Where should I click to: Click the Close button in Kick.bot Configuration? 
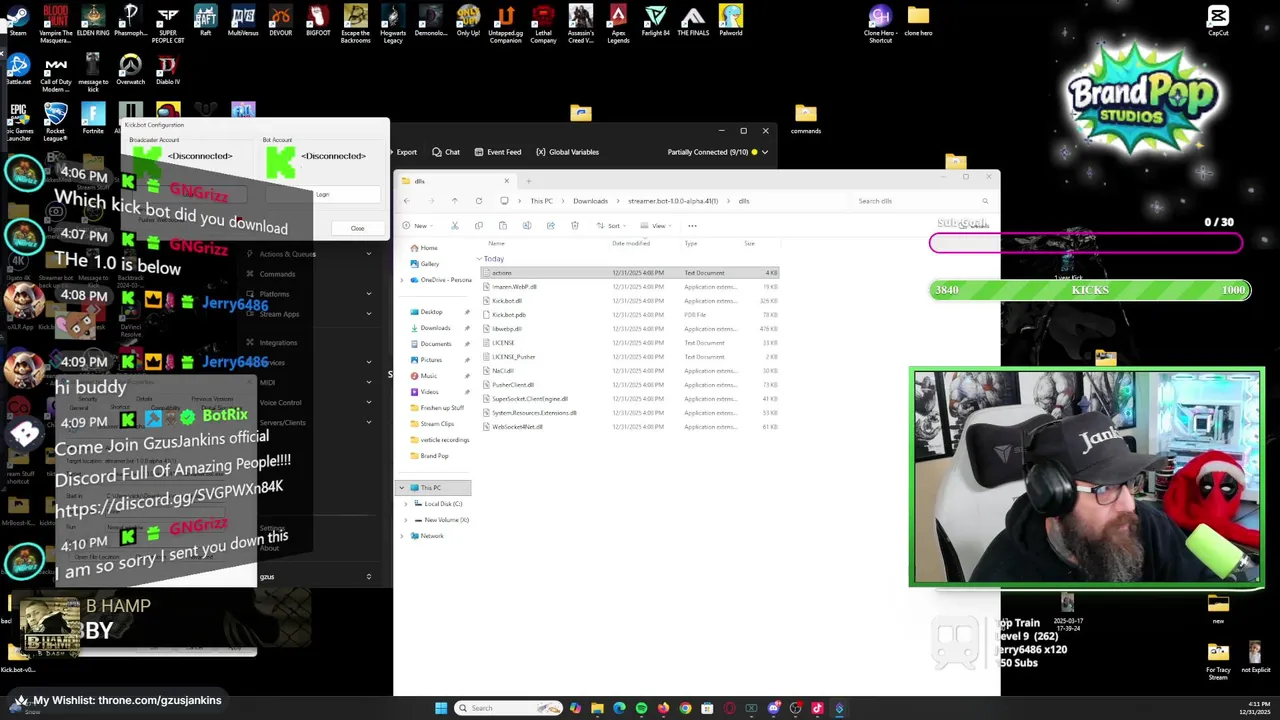tap(357, 228)
